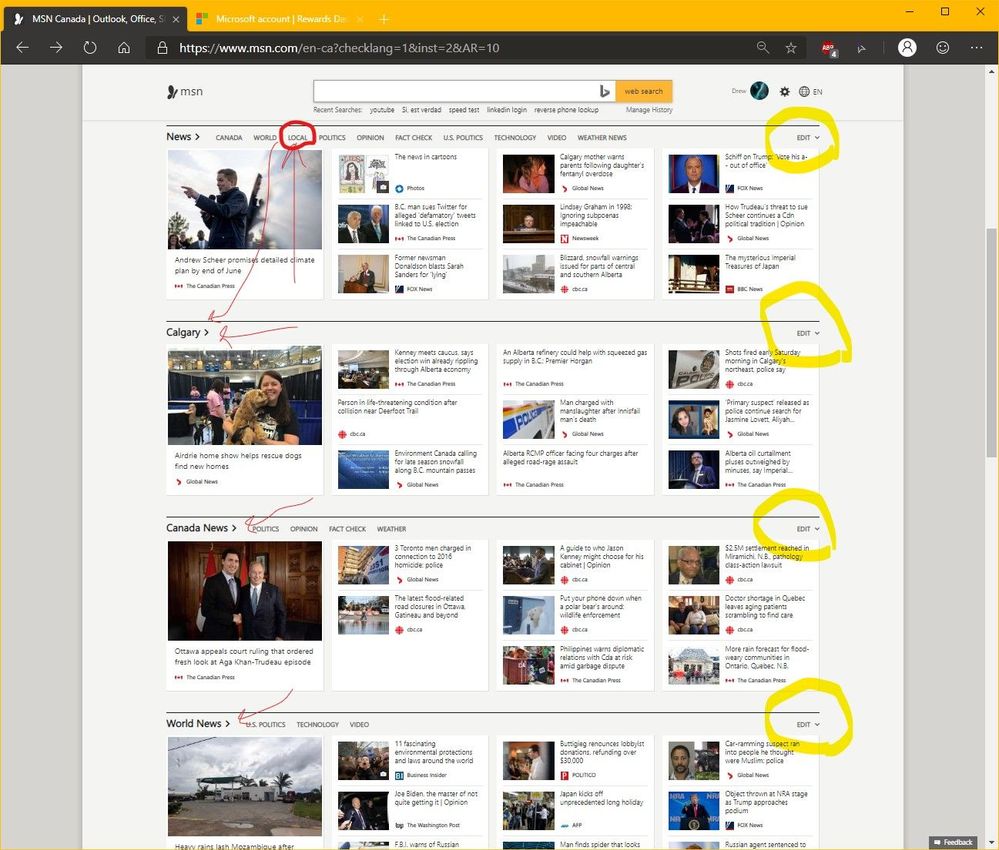Open the News section heading chevron
This screenshot has height=850, width=999.
(198, 136)
